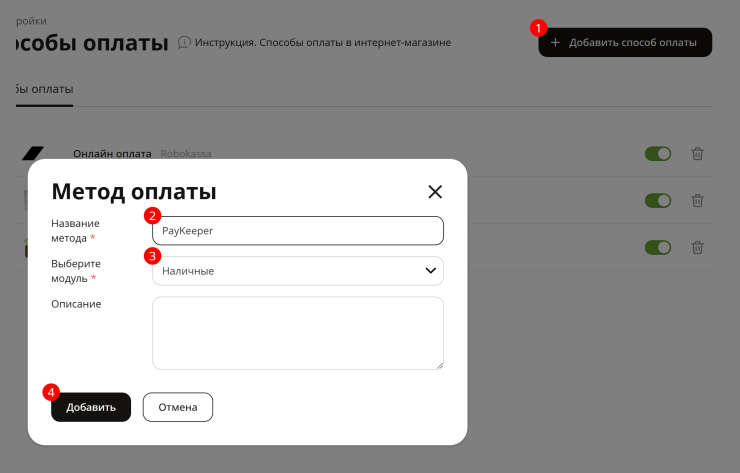Click the Онлайн оплата row title
740x473 pixels.
[x=112, y=154]
